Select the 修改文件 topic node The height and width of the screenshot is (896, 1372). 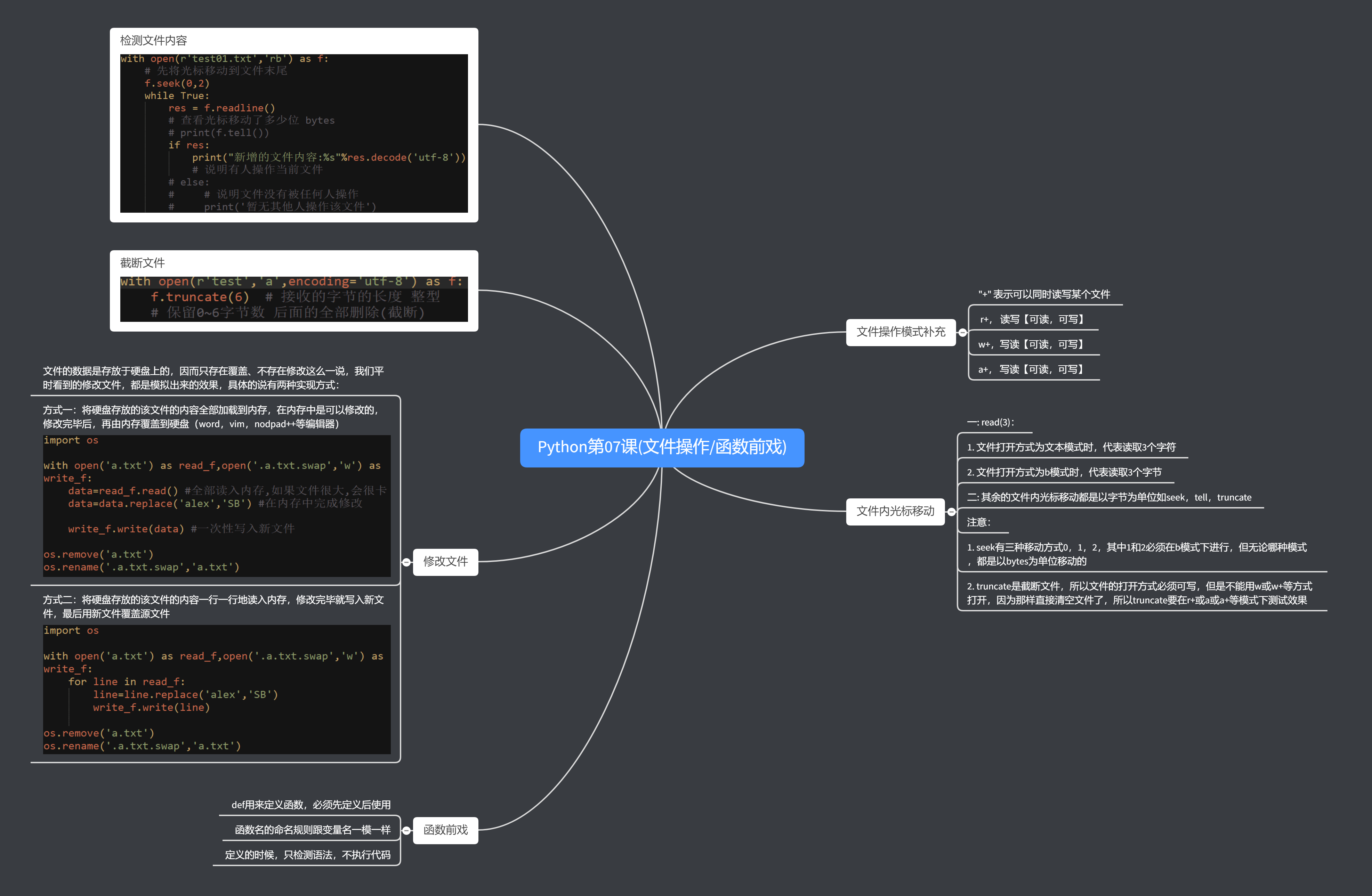point(446,562)
